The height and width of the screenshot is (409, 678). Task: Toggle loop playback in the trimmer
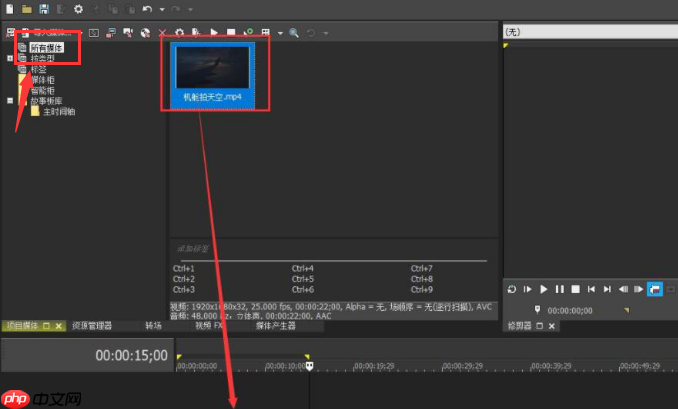(512, 289)
